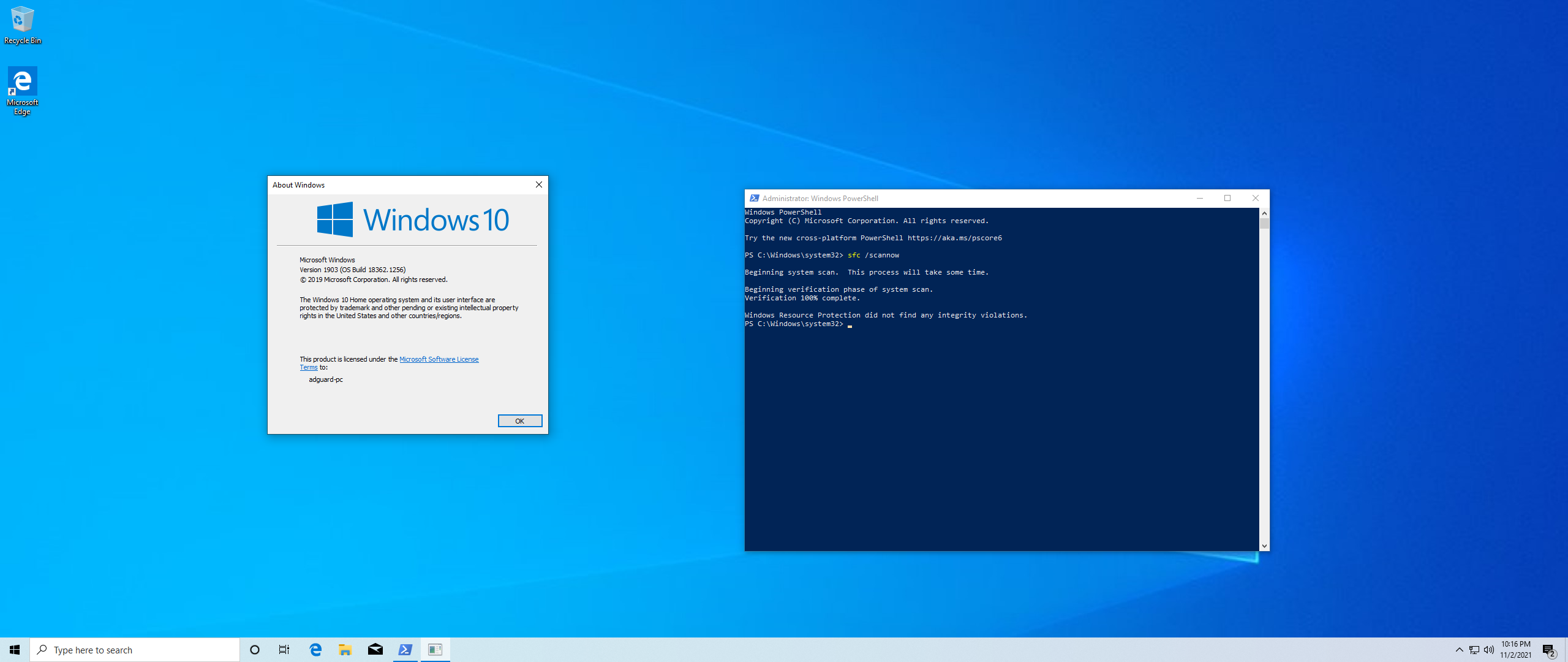Click the Cortana circle icon on taskbar
Viewport: 1568px width, 662px height.
(x=255, y=650)
